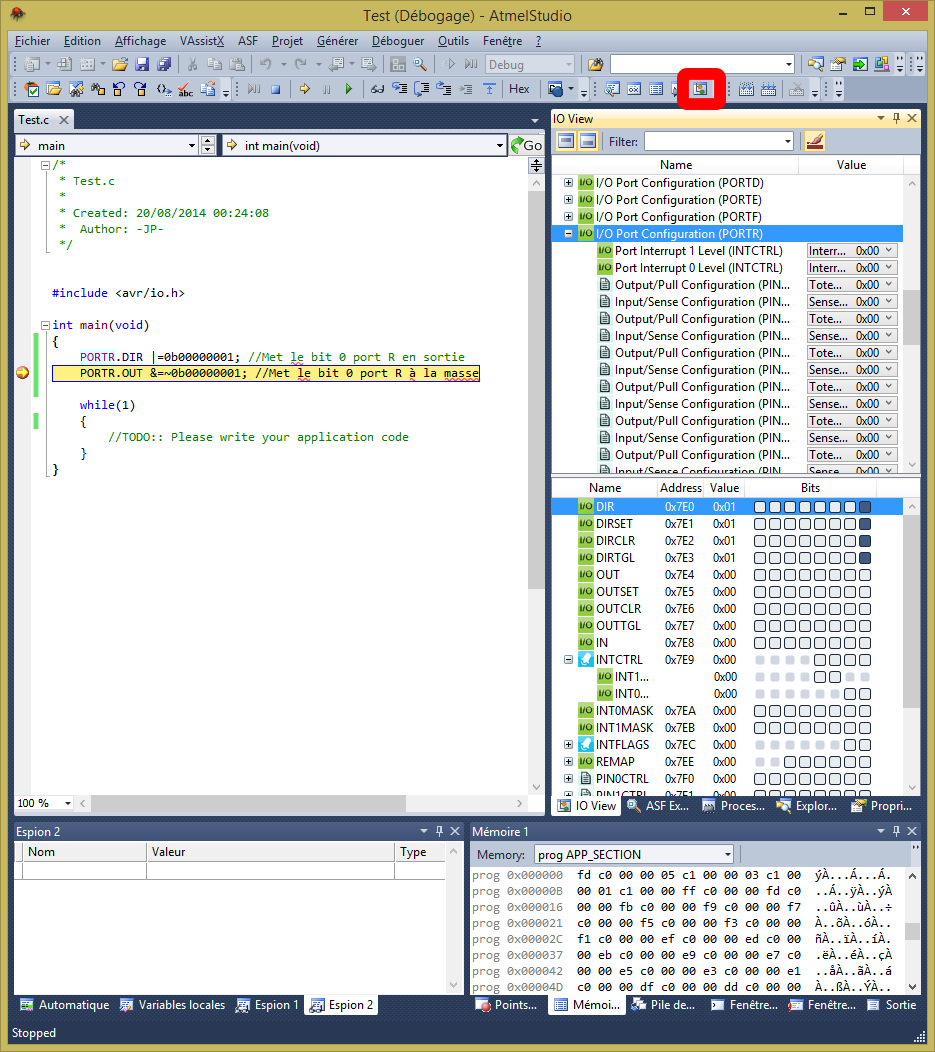
Task: Open the editor zoom 100 % dropdown
Action: (69, 803)
